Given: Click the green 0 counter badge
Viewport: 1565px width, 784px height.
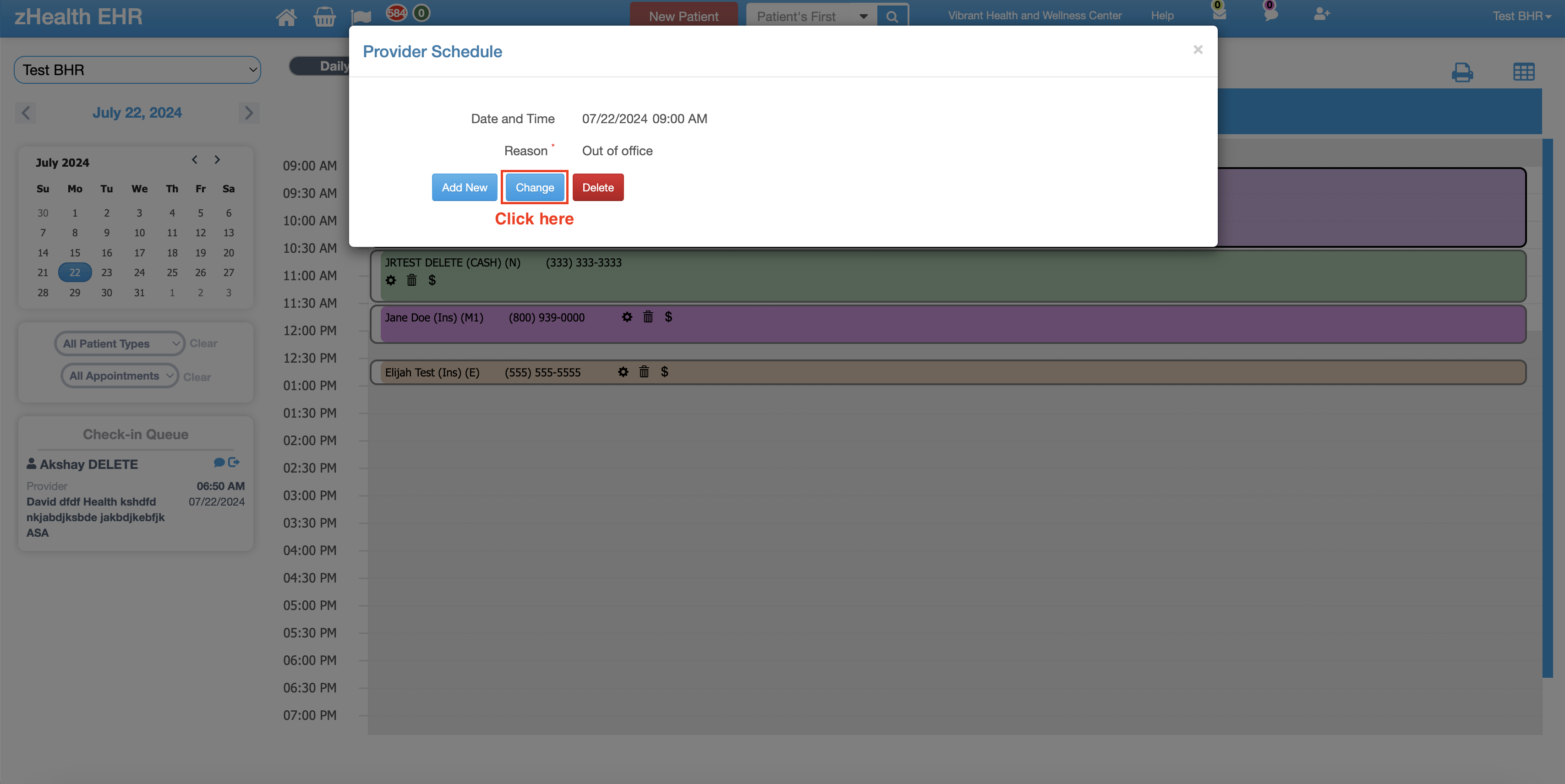Looking at the screenshot, I should coord(421,12).
